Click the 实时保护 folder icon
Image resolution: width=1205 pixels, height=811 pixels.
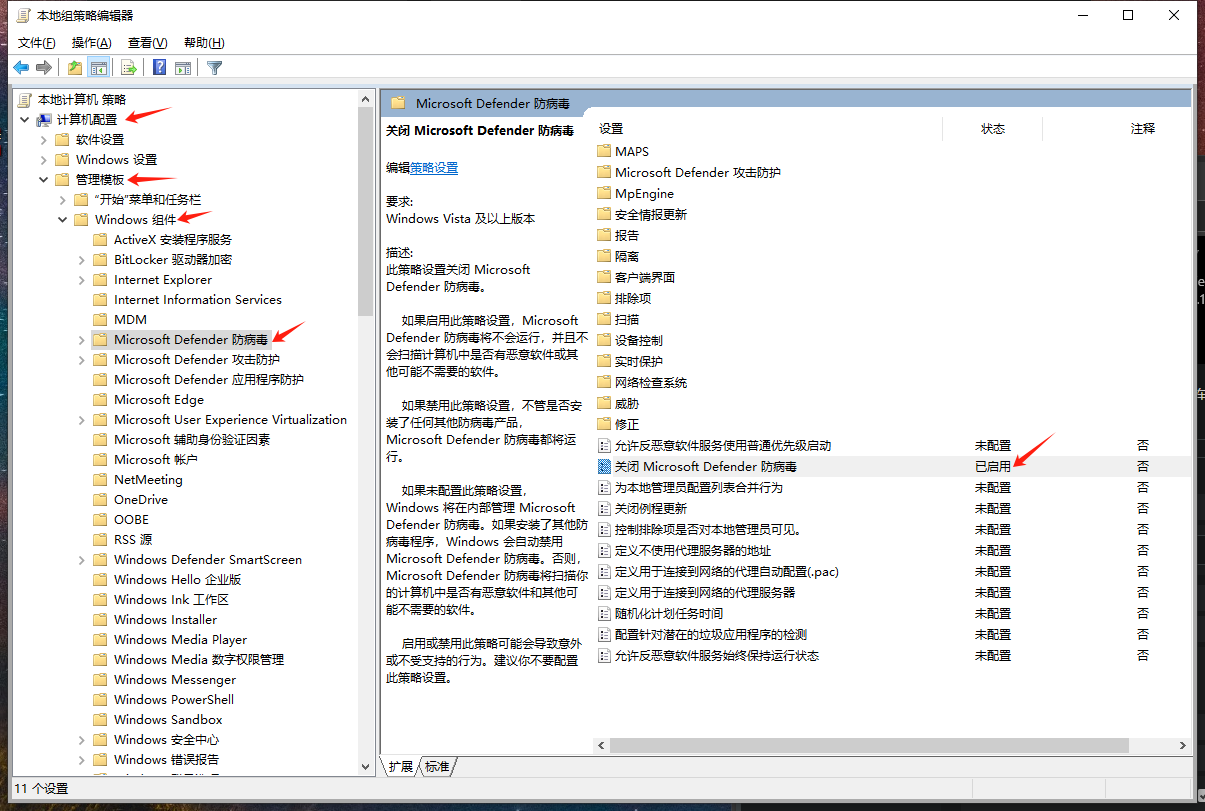[604, 361]
